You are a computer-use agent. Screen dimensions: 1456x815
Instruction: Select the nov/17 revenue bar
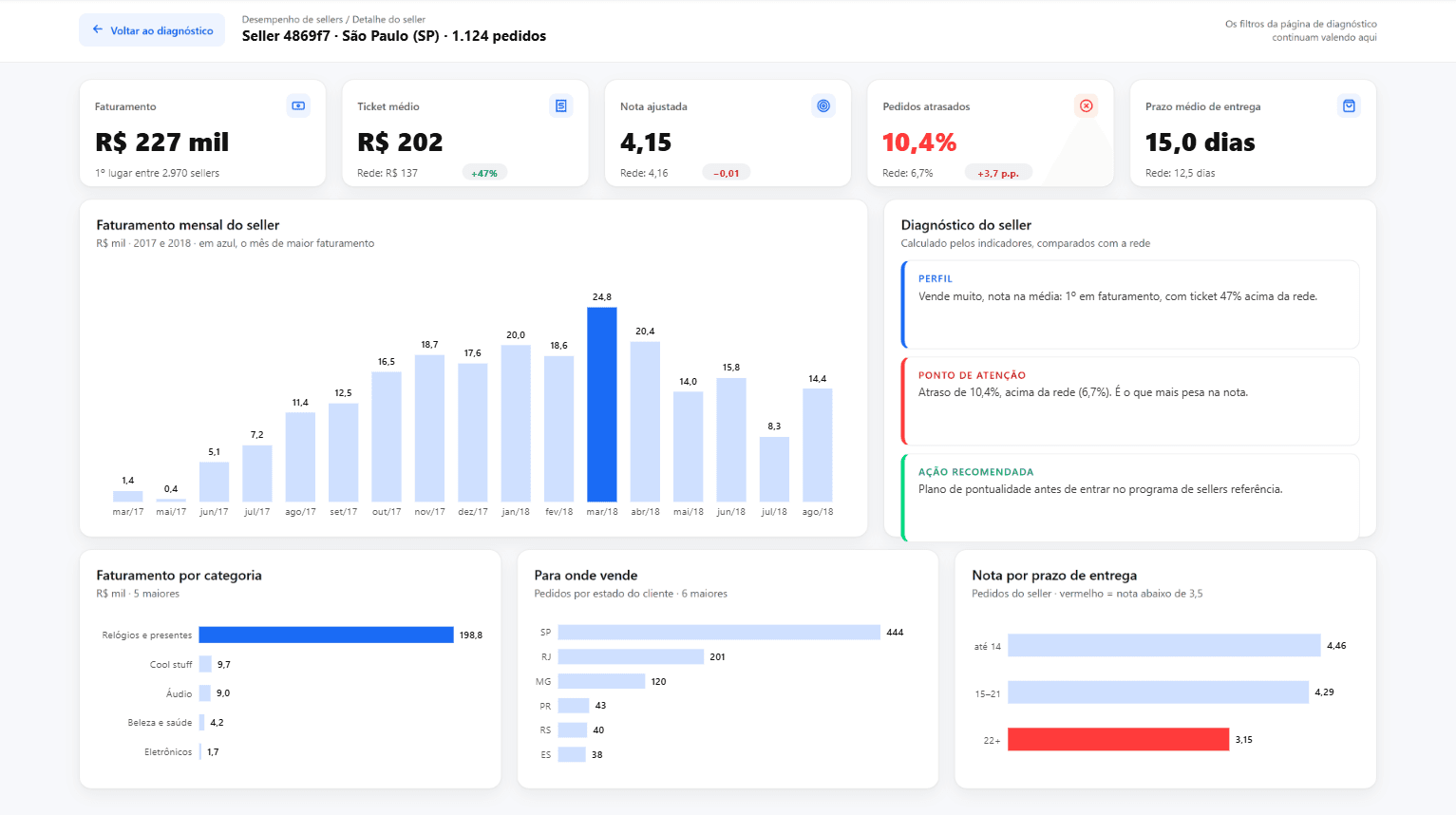point(429,428)
